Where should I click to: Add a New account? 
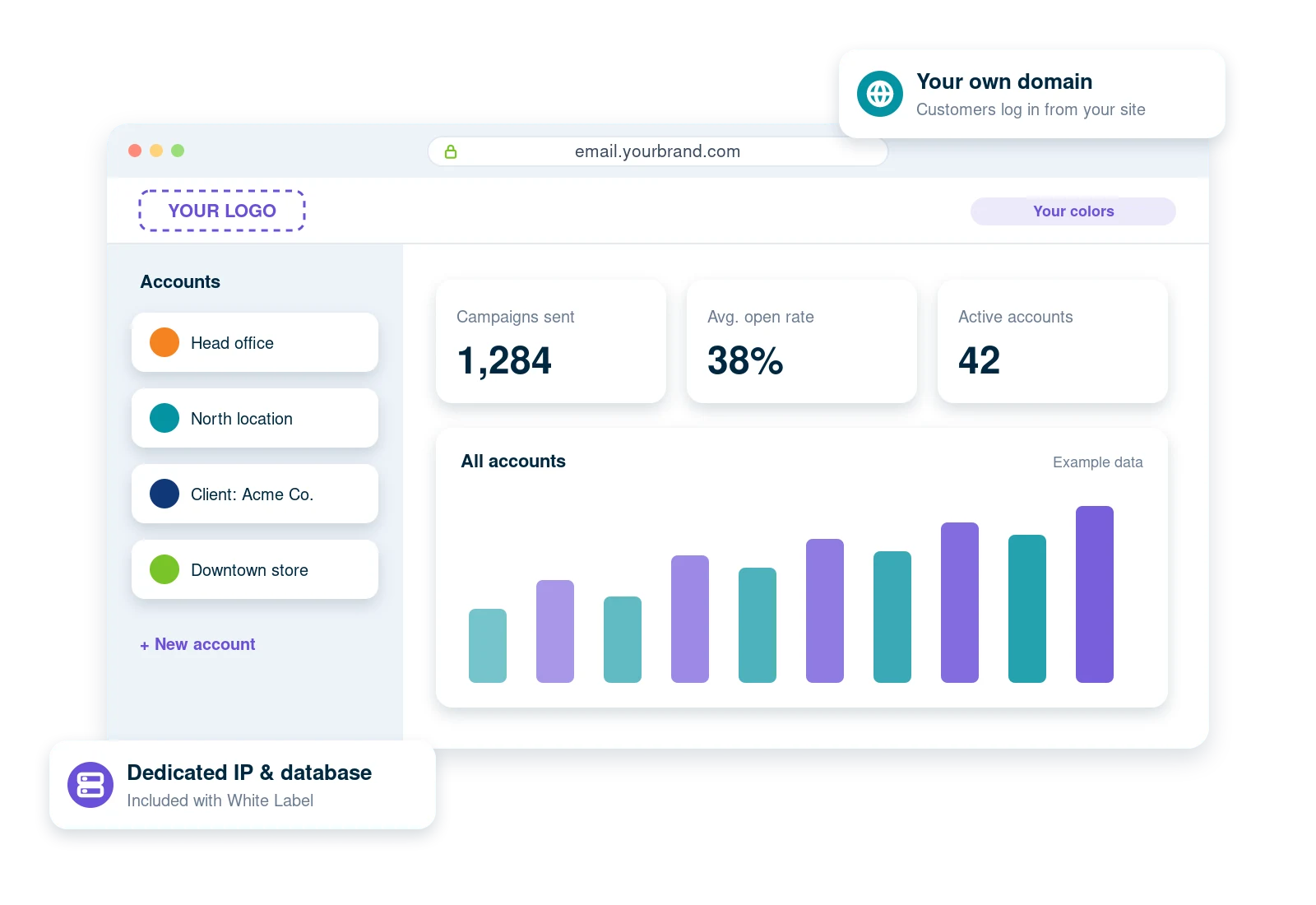click(x=197, y=644)
